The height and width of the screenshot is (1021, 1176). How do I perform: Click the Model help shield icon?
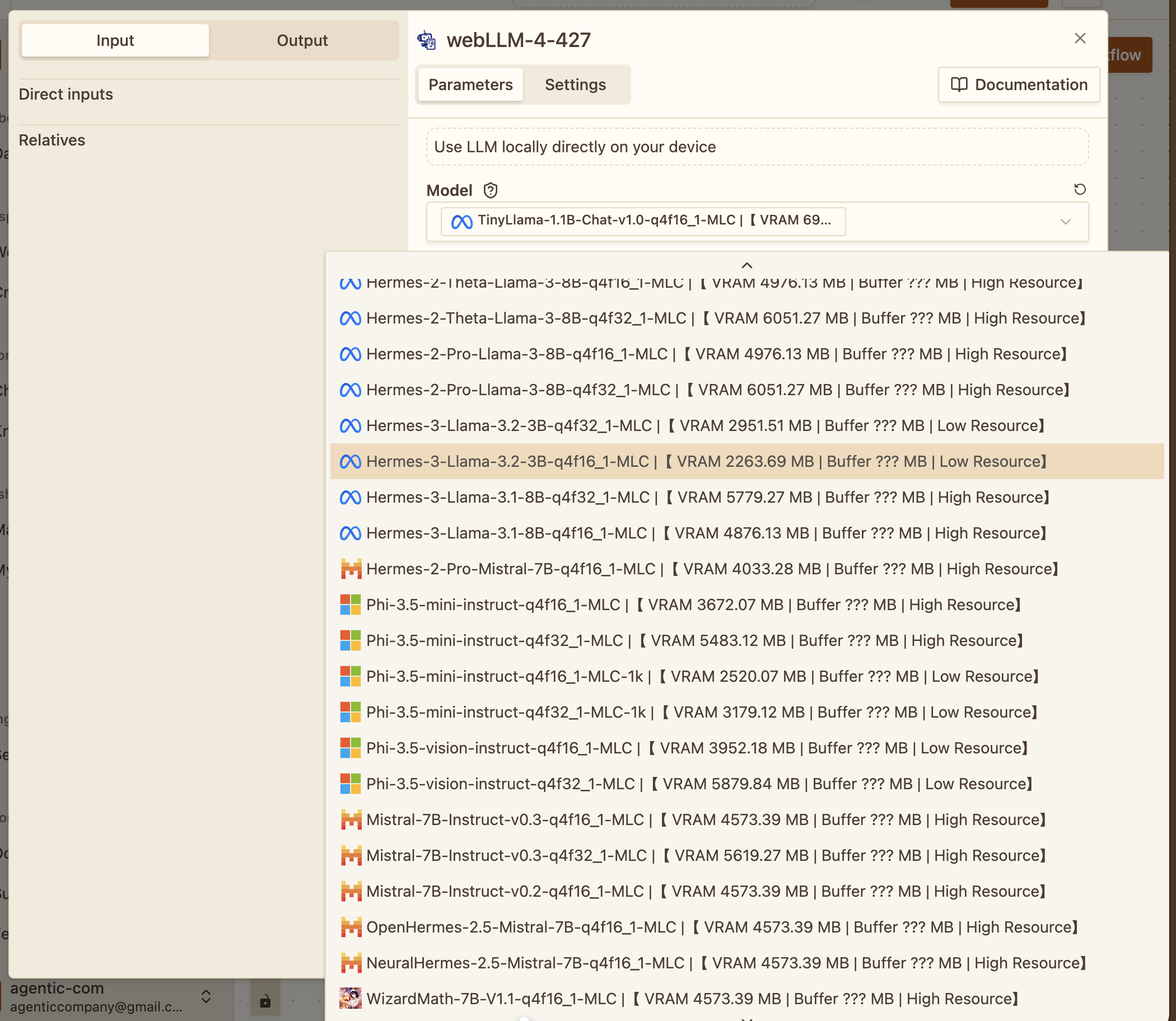coord(490,190)
